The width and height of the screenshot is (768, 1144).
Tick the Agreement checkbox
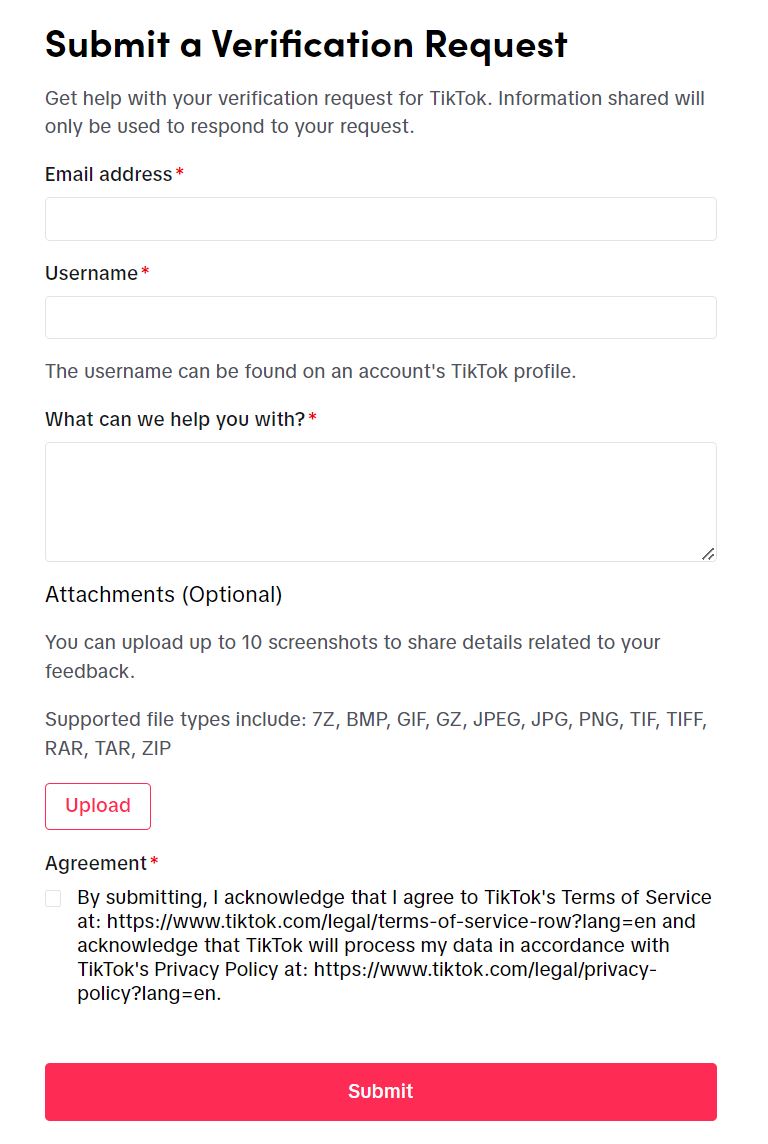tap(53, 899)
